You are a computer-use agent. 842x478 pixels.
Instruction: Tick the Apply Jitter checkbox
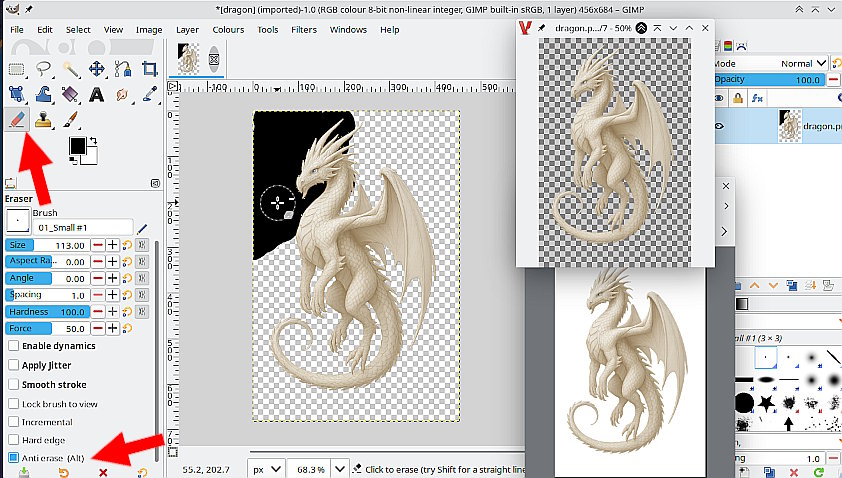[x=14, y=365]
